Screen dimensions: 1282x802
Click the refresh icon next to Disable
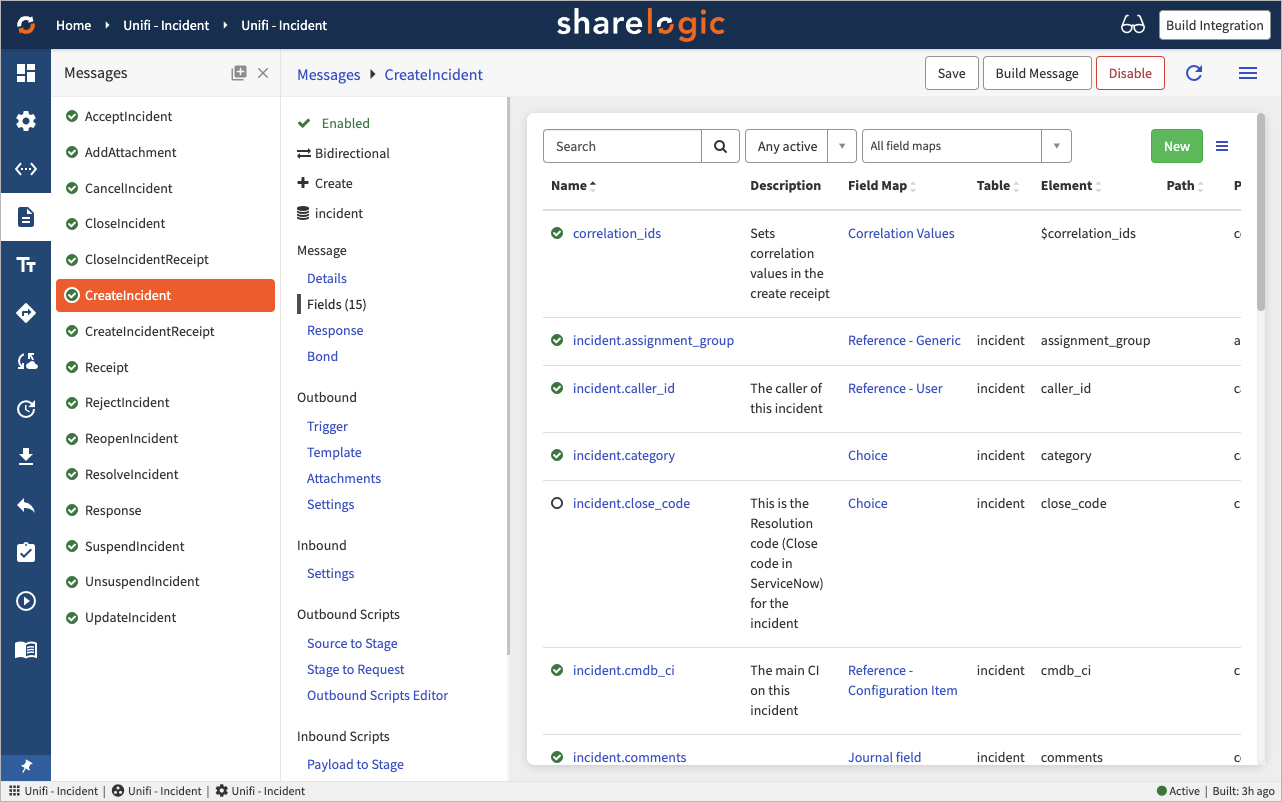(x=1194, y=73)
